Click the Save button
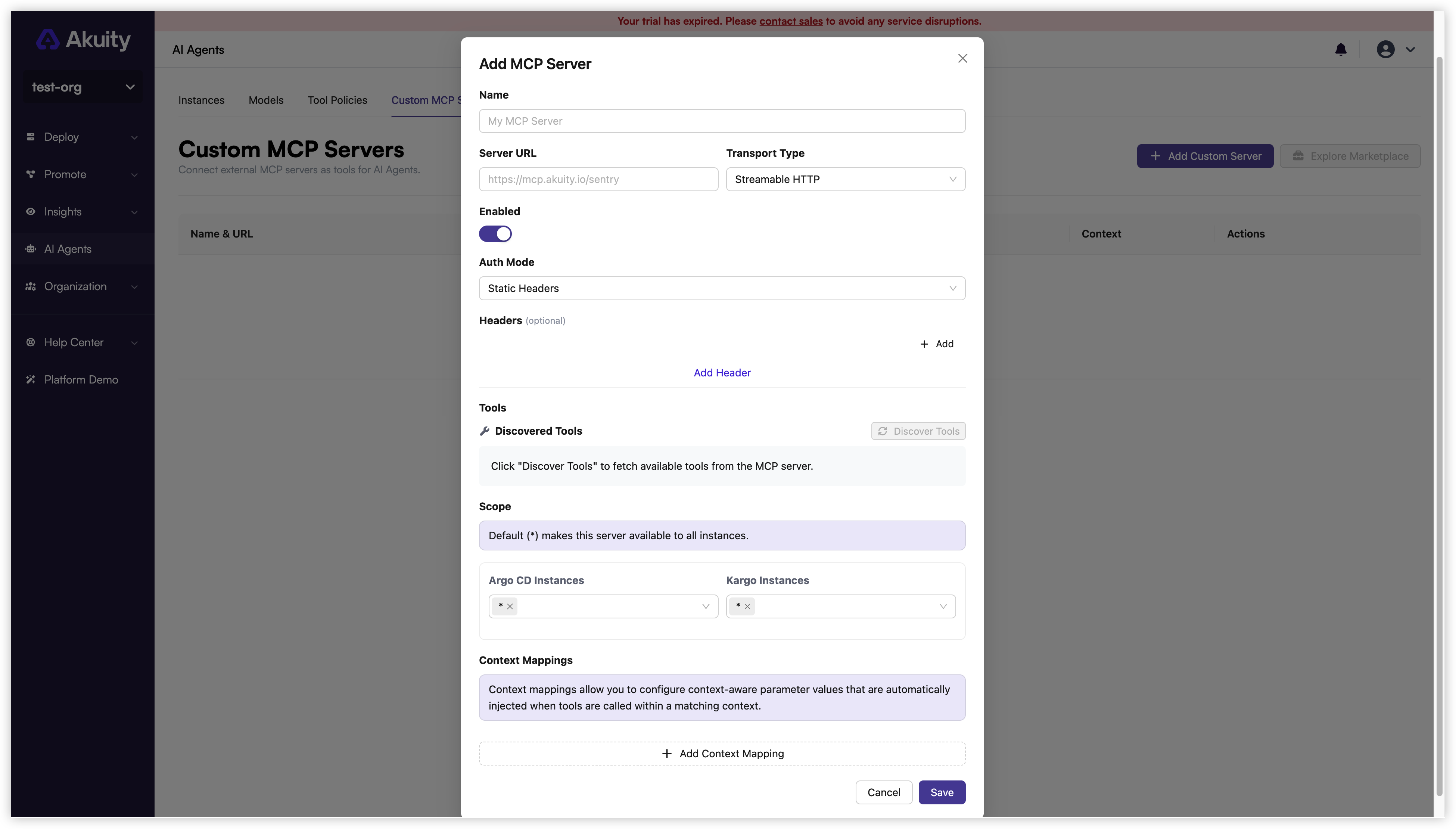The width and height of the screenshot is (1456, 829). point(942,792)
